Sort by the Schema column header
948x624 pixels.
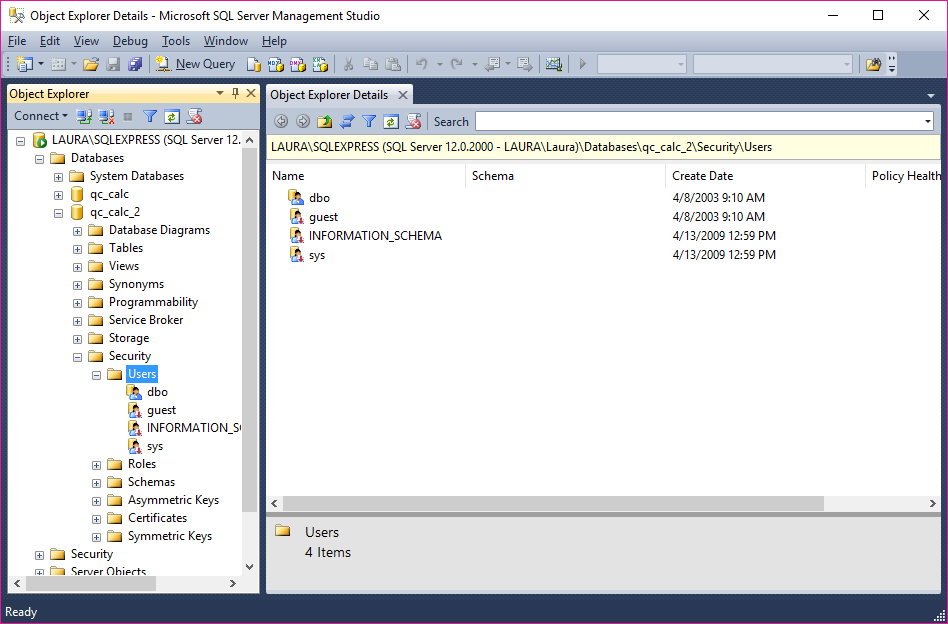566,176
